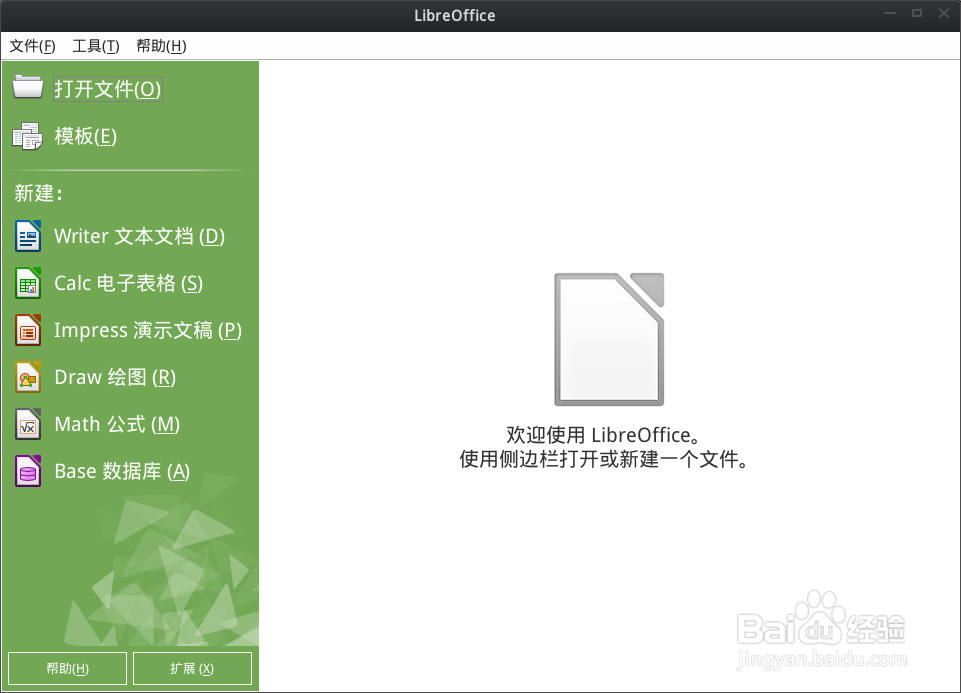Open the 文件(F) menu
The height and width of the screenshot is (693, 961).
(32, 46)
